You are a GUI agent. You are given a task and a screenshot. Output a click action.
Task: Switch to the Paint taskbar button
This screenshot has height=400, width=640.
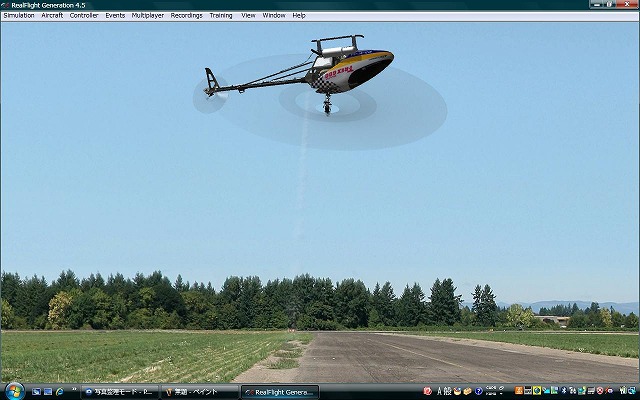tap(200, 392)
